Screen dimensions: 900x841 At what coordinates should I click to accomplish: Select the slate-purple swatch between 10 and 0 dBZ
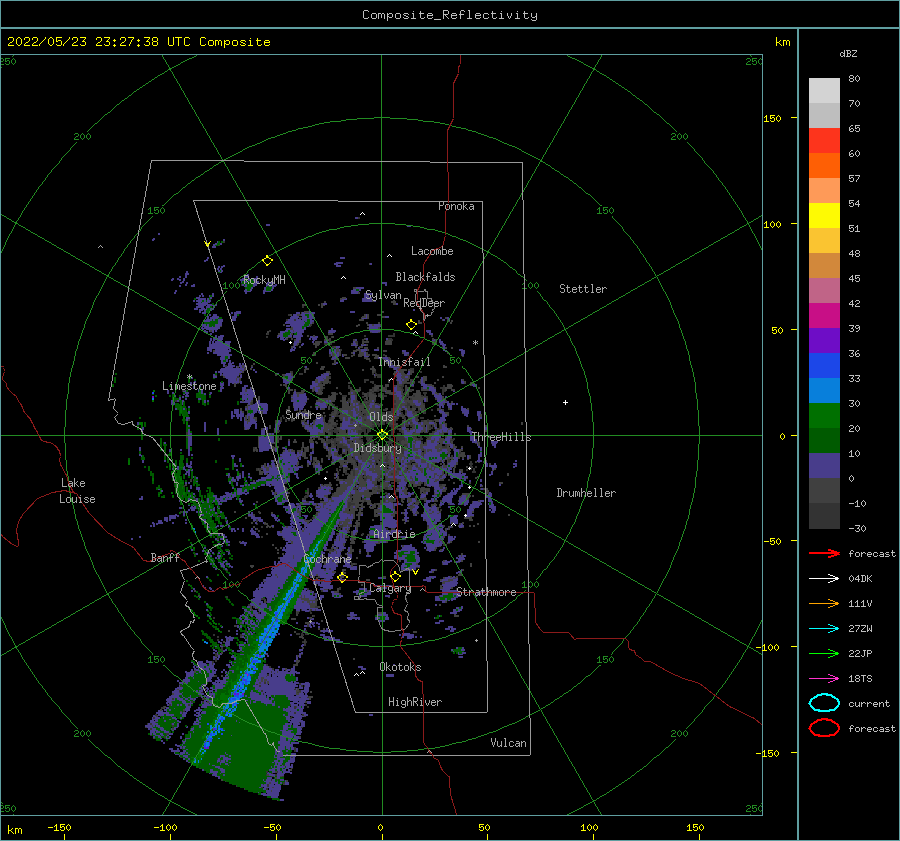[824, 466]
